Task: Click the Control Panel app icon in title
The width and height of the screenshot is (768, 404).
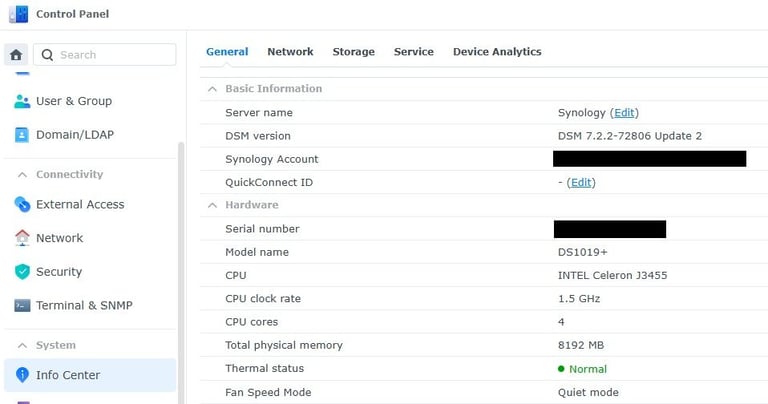Action: [x=19, y=14]
